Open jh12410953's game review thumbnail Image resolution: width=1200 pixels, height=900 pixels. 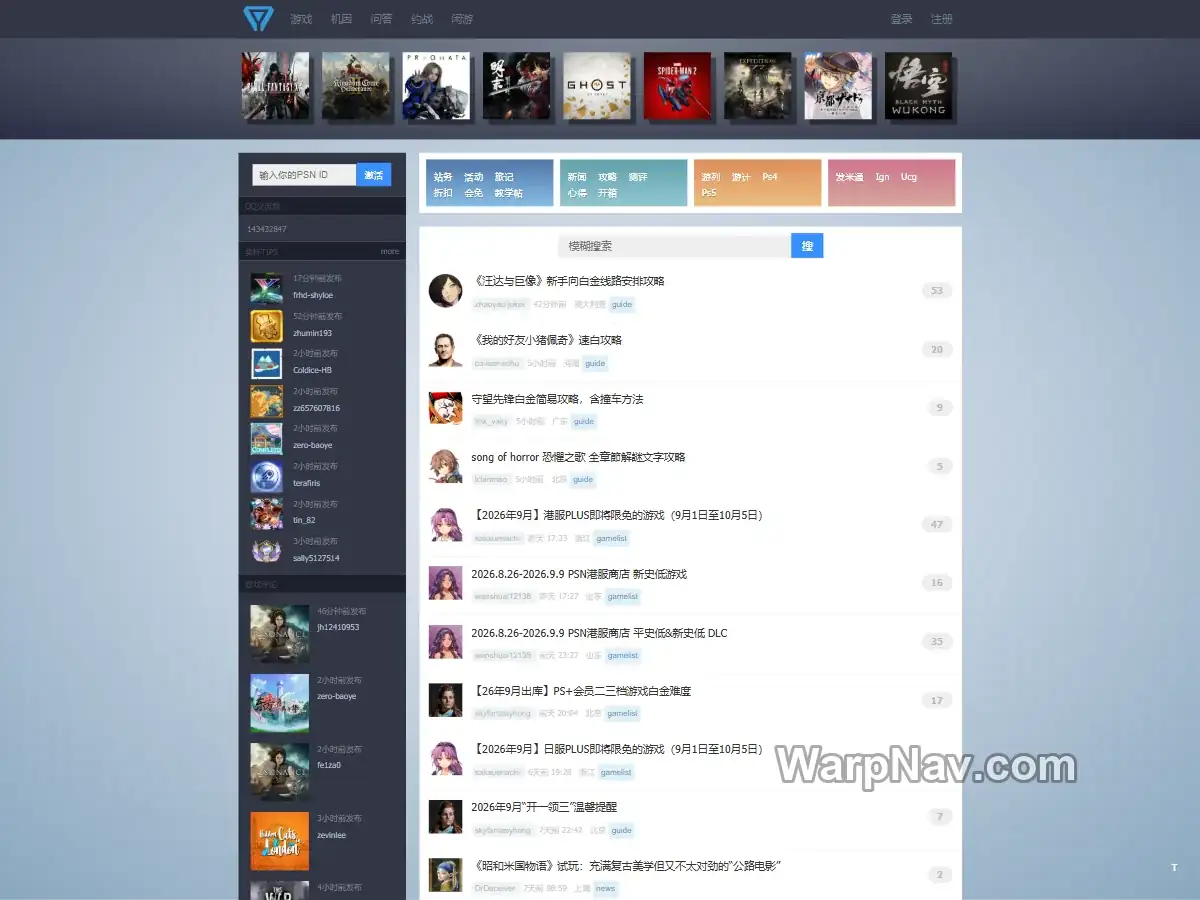point(279,633)
